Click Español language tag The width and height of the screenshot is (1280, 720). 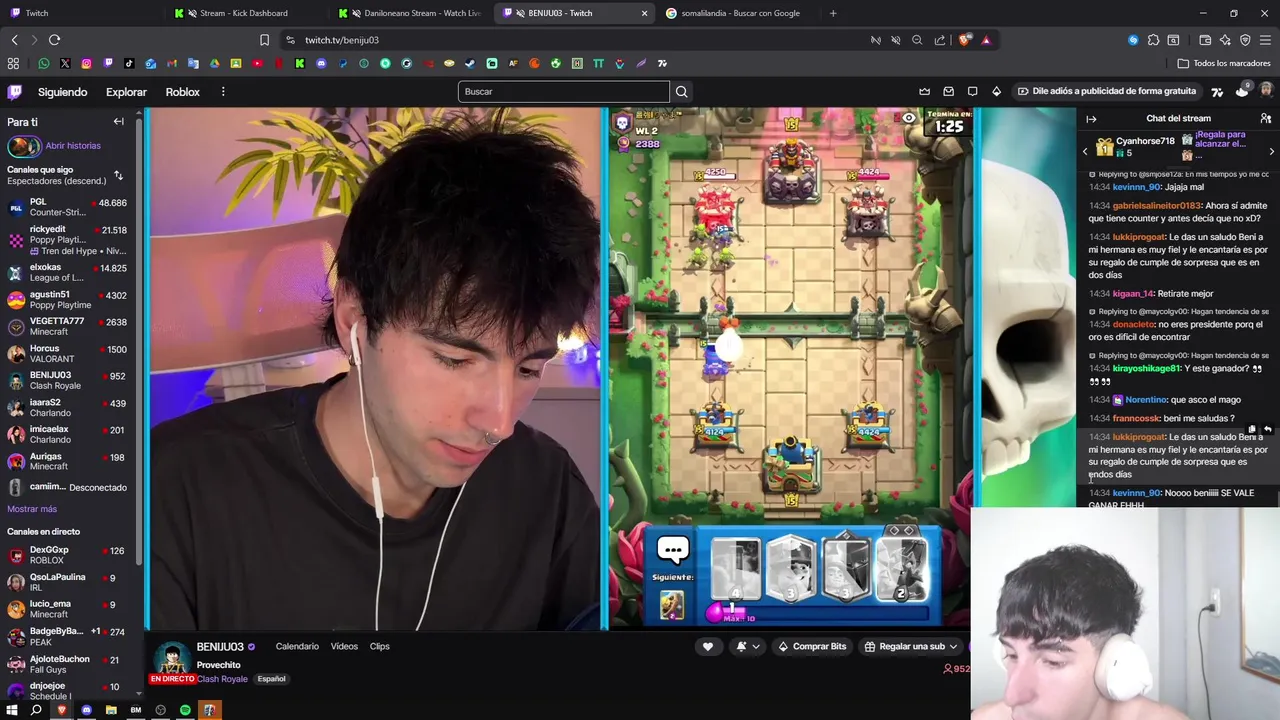[271, 679]
